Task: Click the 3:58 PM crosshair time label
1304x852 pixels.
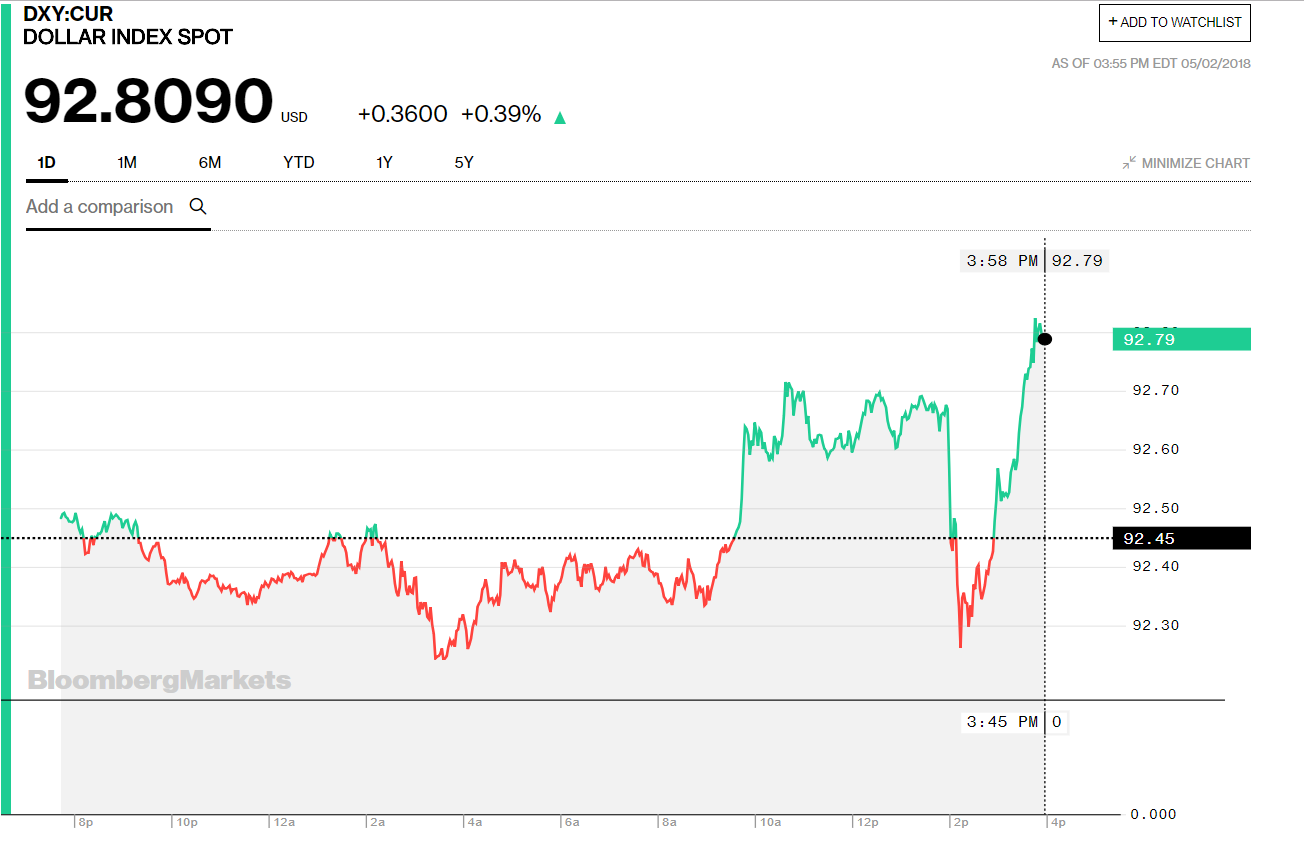Action: (x=1002, y=261)
